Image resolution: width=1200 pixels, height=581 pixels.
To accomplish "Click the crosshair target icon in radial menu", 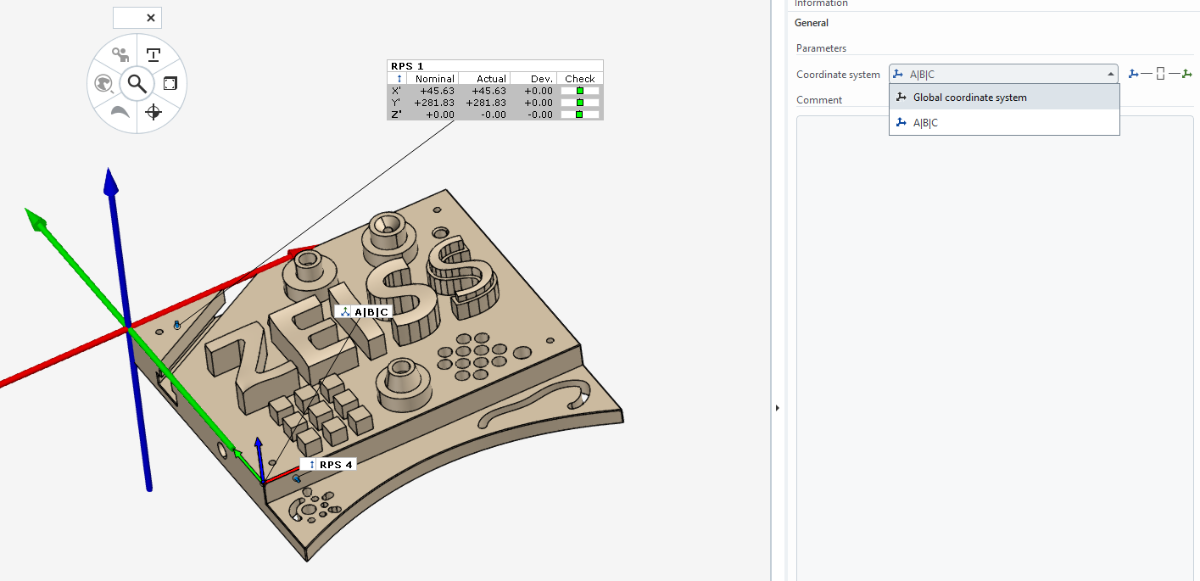I will point(153,112).
